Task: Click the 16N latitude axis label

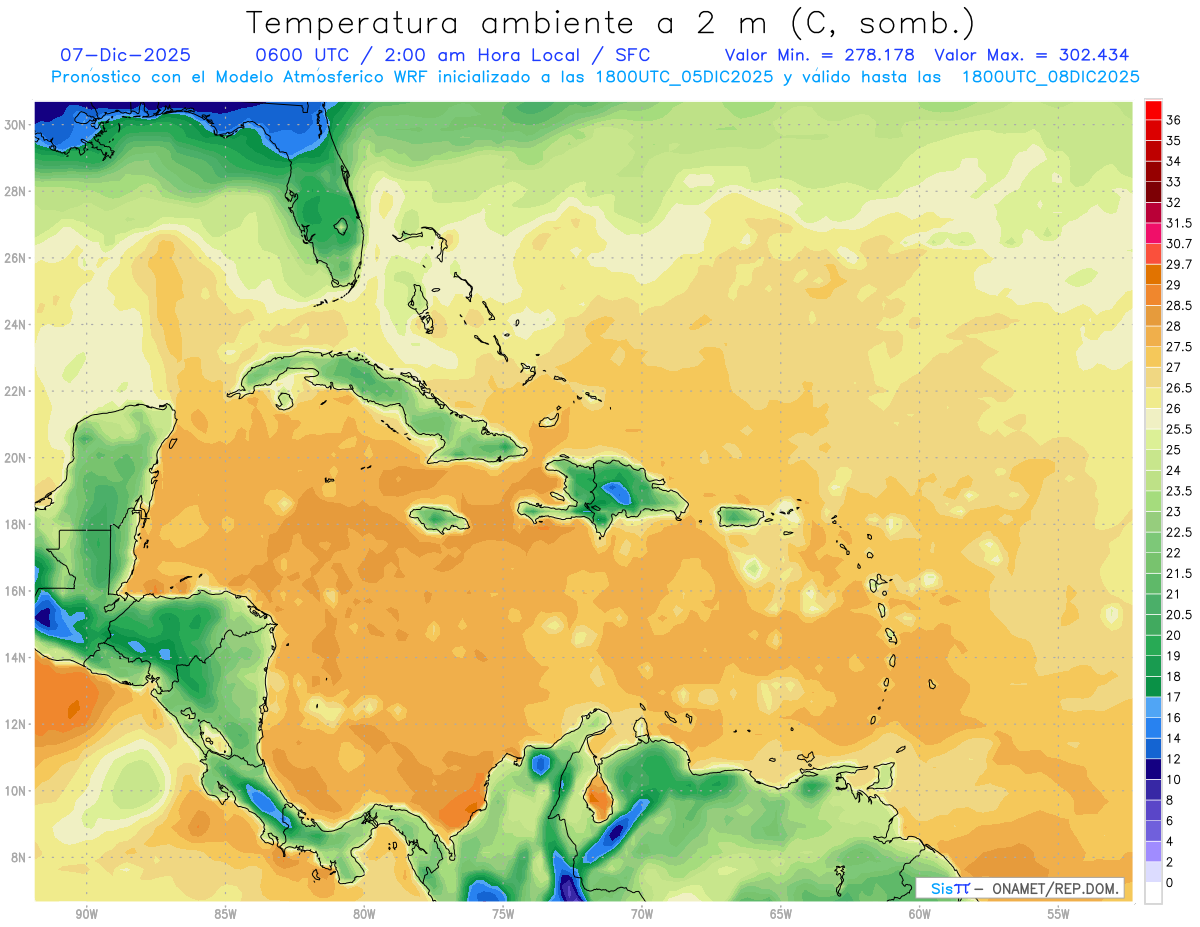Action: pos(17,591)
